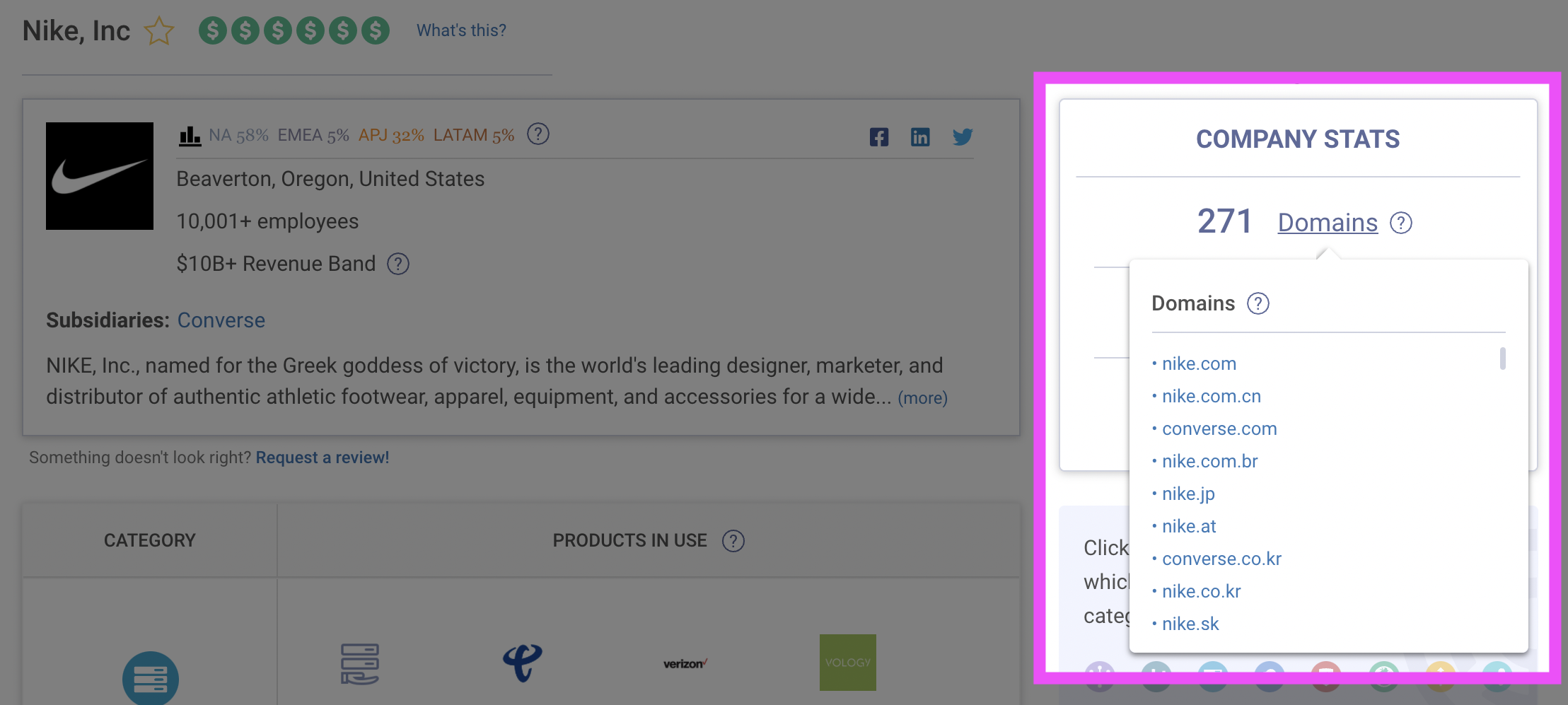Open the Domains dropdown list
Screen dimensions: 1568x705
click(1327, 222)
